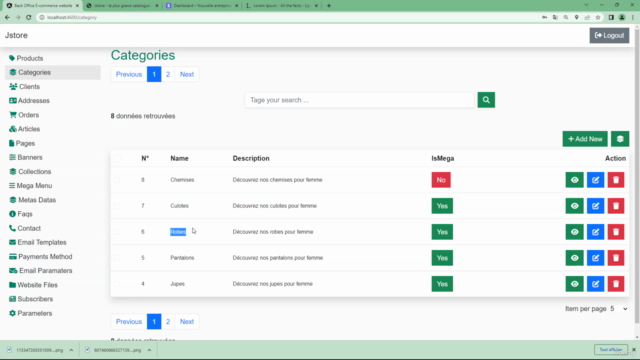Open Articles in the sidebar
The width and height of the screenshot is (640, 360).
(x=24, y=129)
